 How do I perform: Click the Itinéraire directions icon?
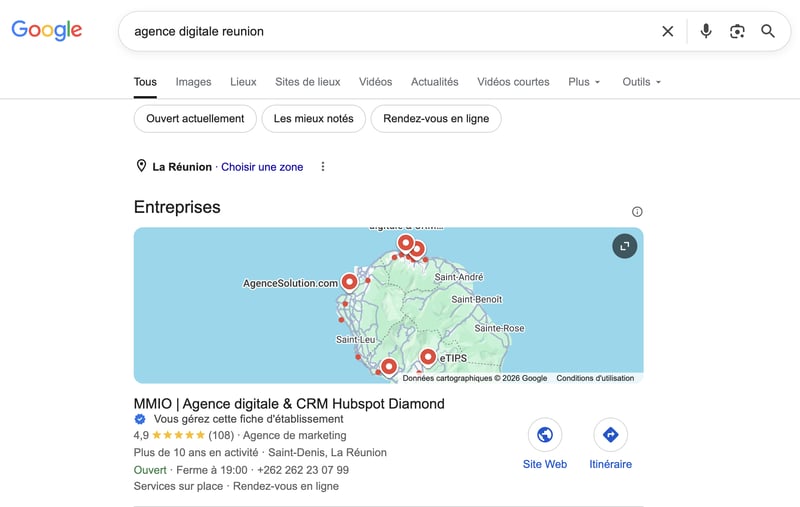pos(610,435)
